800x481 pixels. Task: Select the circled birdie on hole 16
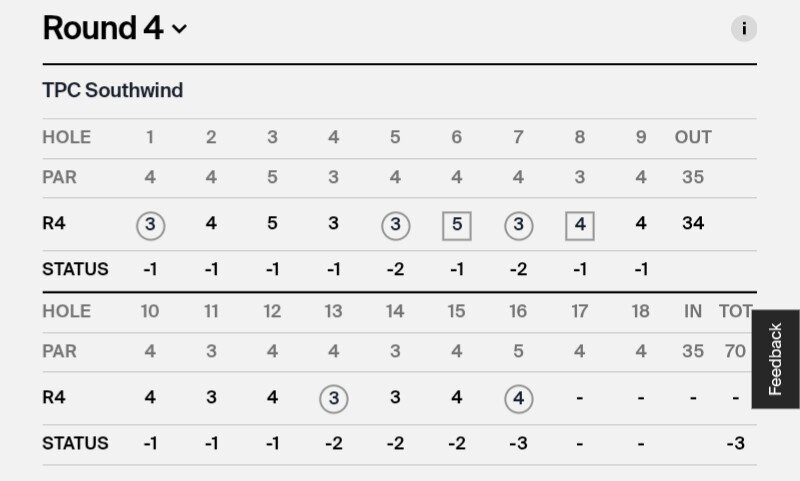(518, 399)
